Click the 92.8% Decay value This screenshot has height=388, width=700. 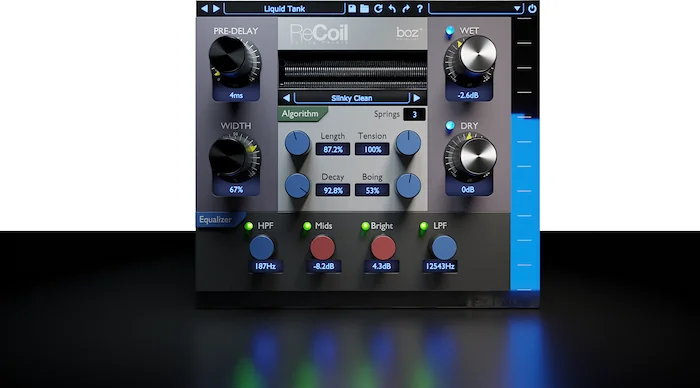(x=333, y=191)
